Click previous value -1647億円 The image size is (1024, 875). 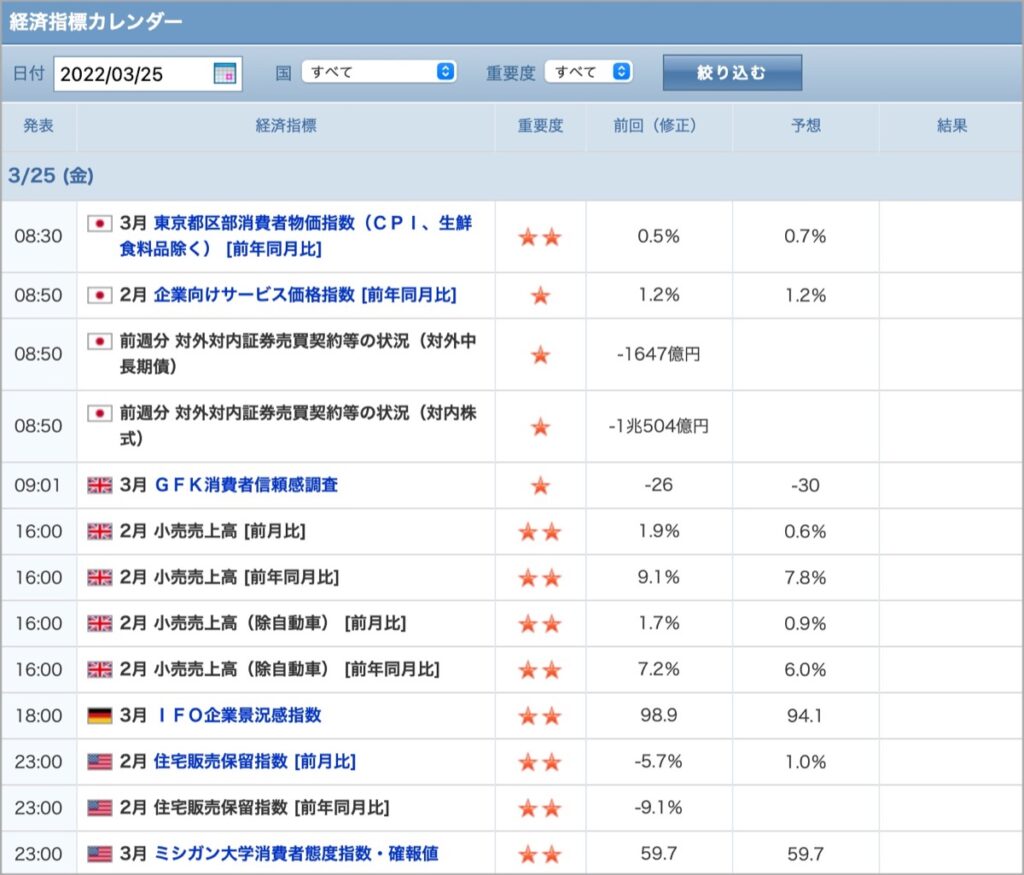pos(658,355)
